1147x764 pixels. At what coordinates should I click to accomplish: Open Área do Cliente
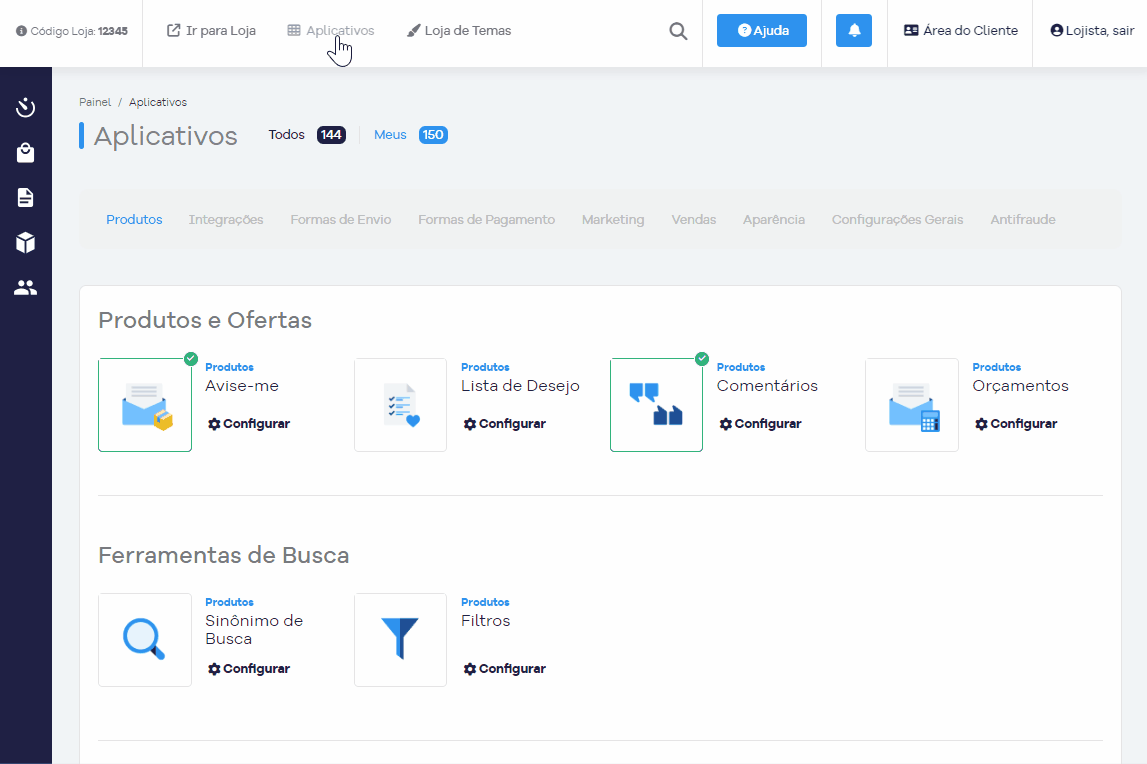(960, 31)
